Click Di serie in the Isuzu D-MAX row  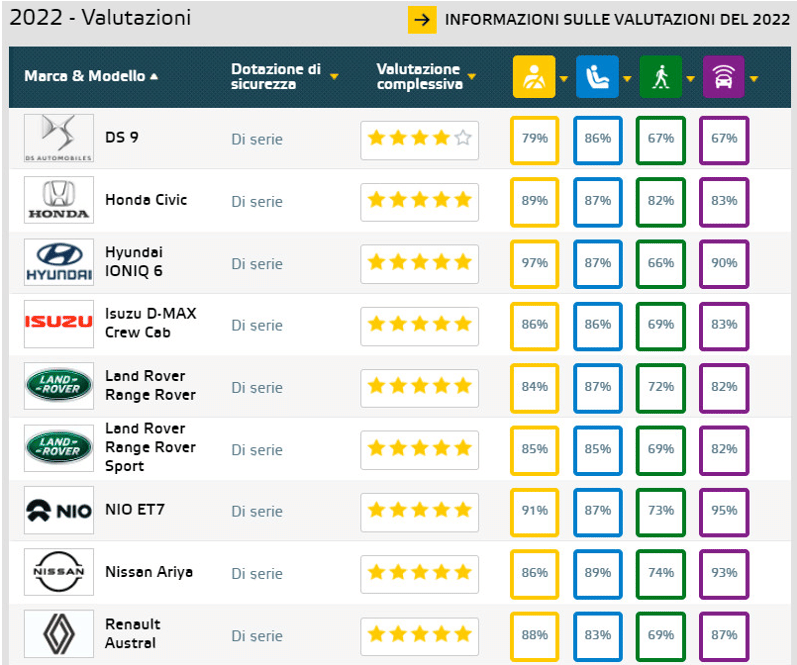pyautogui.click(x=257, y=325)
